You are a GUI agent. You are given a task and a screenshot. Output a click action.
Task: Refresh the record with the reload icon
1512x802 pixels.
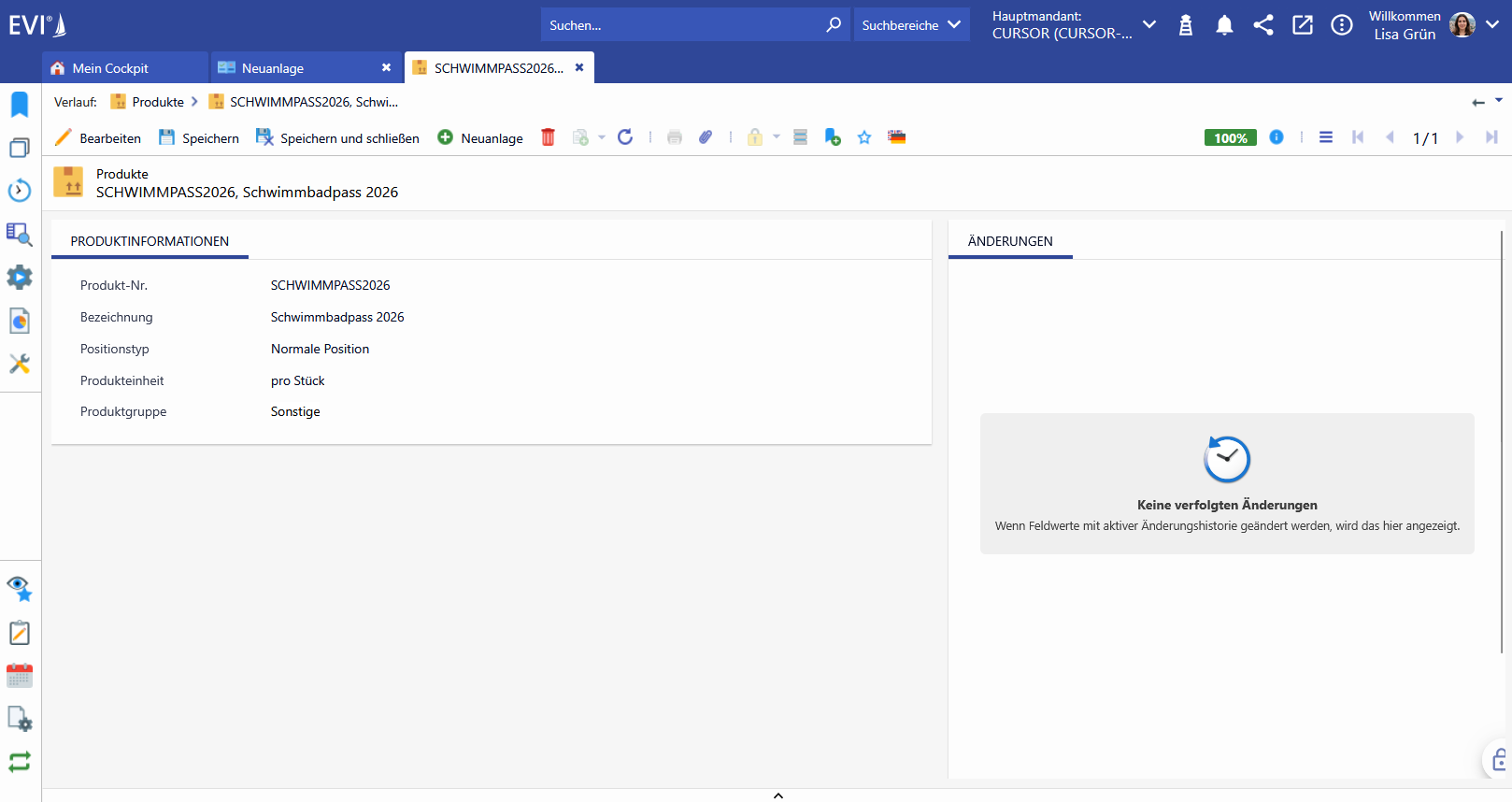coord(625,137)
